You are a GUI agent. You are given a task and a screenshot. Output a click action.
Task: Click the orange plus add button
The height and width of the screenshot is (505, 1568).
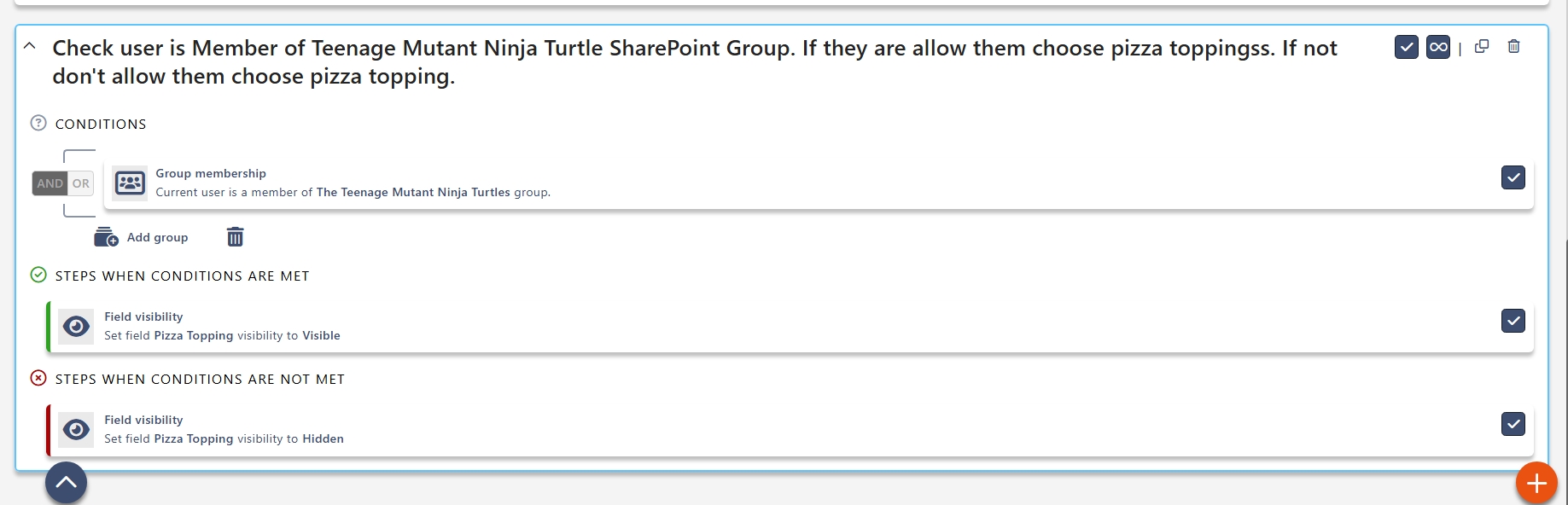tap(1536, 484)
